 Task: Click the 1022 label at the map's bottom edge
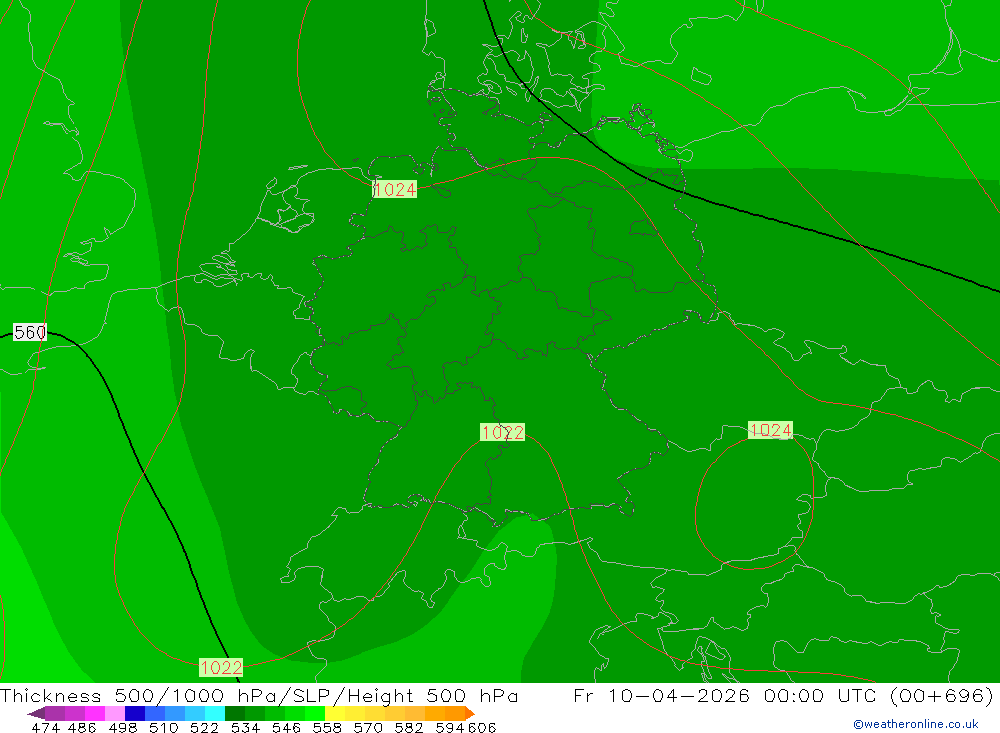[x=221, y=667]
